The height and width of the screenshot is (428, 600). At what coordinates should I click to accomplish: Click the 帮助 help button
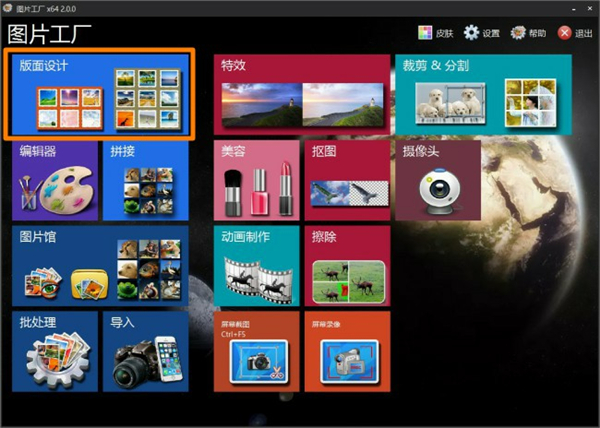click(x=528, y=33)
